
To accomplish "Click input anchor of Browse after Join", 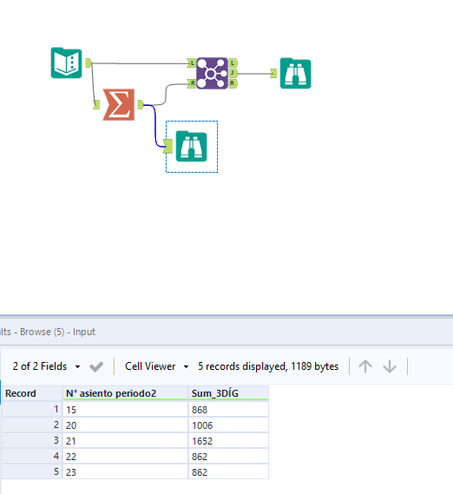I will pyautogui.click(x=273, y=73).
